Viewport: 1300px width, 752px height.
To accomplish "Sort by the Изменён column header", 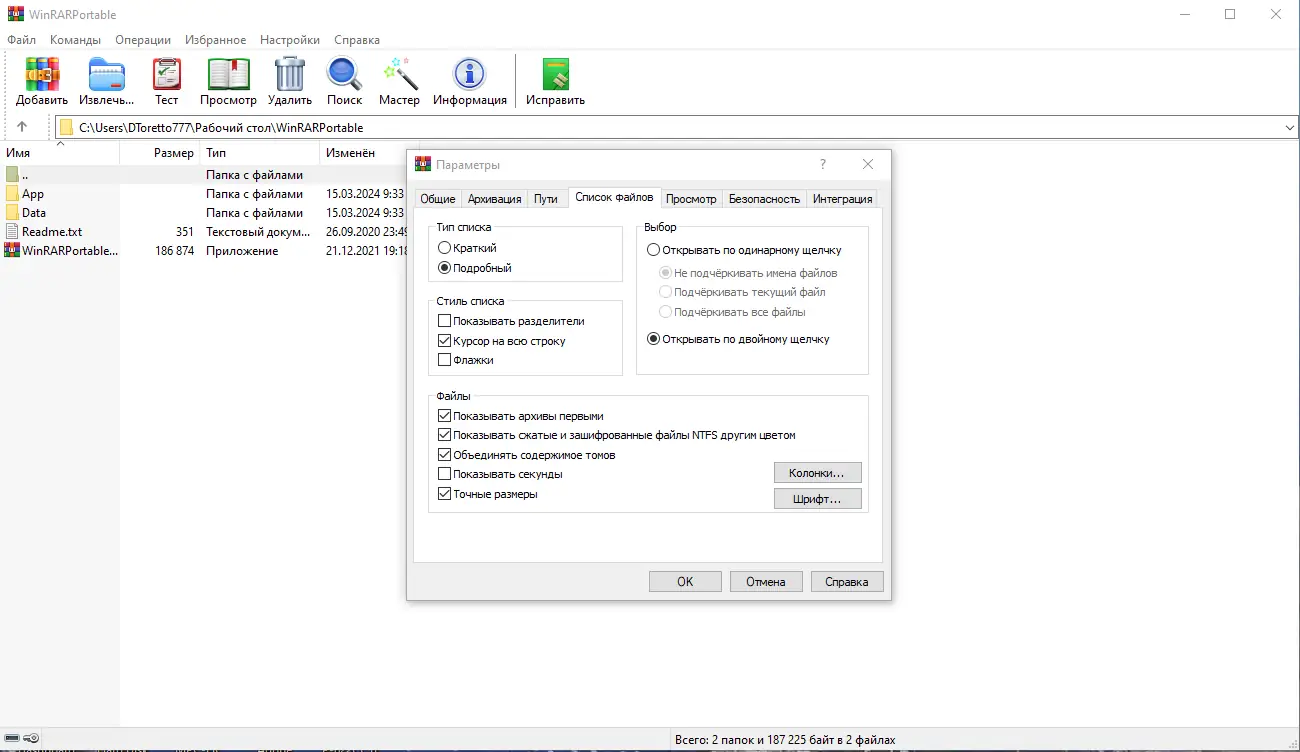I will tap(363, 153).
